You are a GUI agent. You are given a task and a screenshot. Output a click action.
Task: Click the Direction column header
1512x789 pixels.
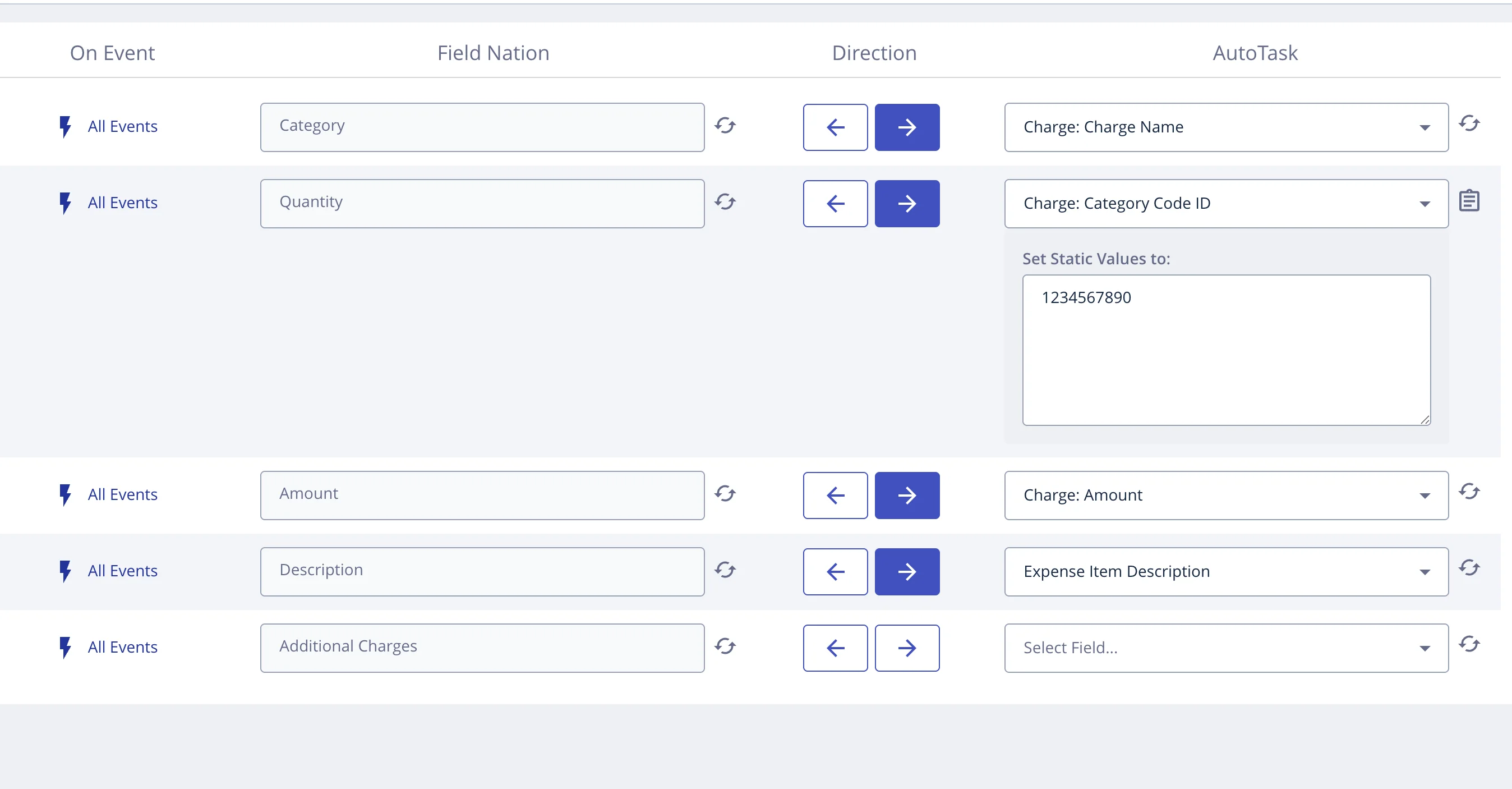[874, 53]
